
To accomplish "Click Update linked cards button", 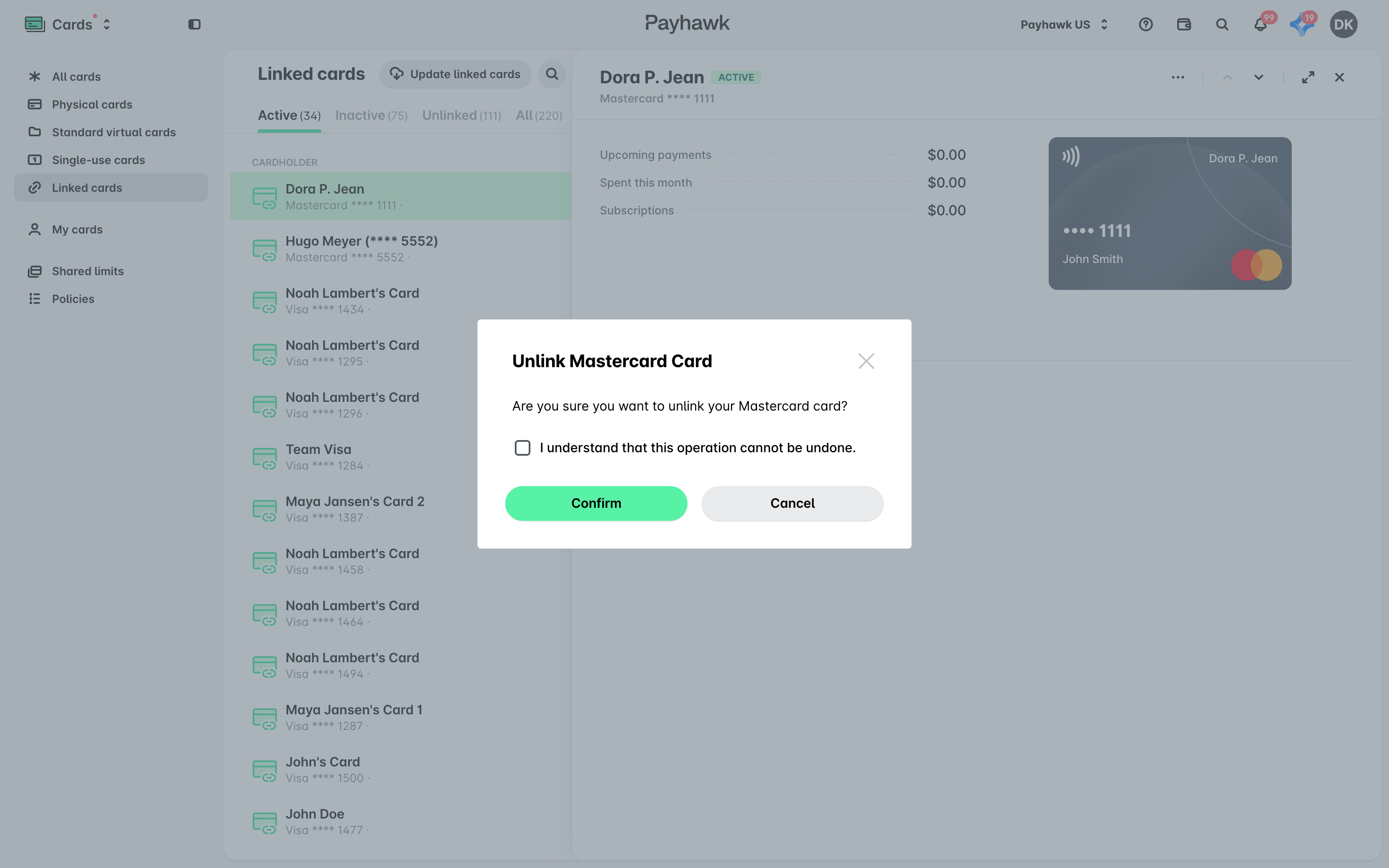I will pyautogui.click(x=454, y=74).
